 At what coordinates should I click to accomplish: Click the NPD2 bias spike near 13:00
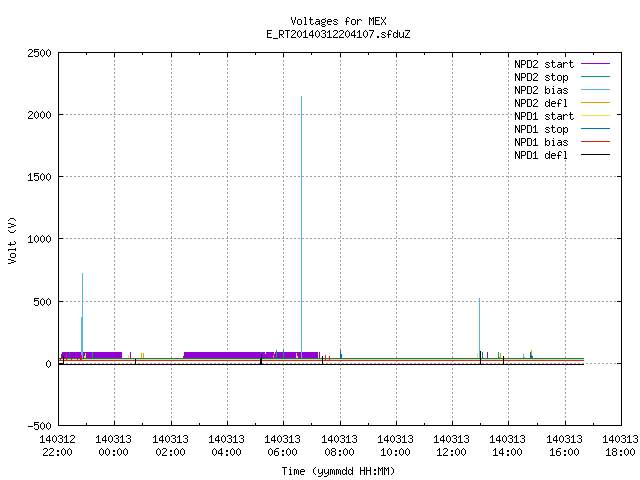(480, 328)
